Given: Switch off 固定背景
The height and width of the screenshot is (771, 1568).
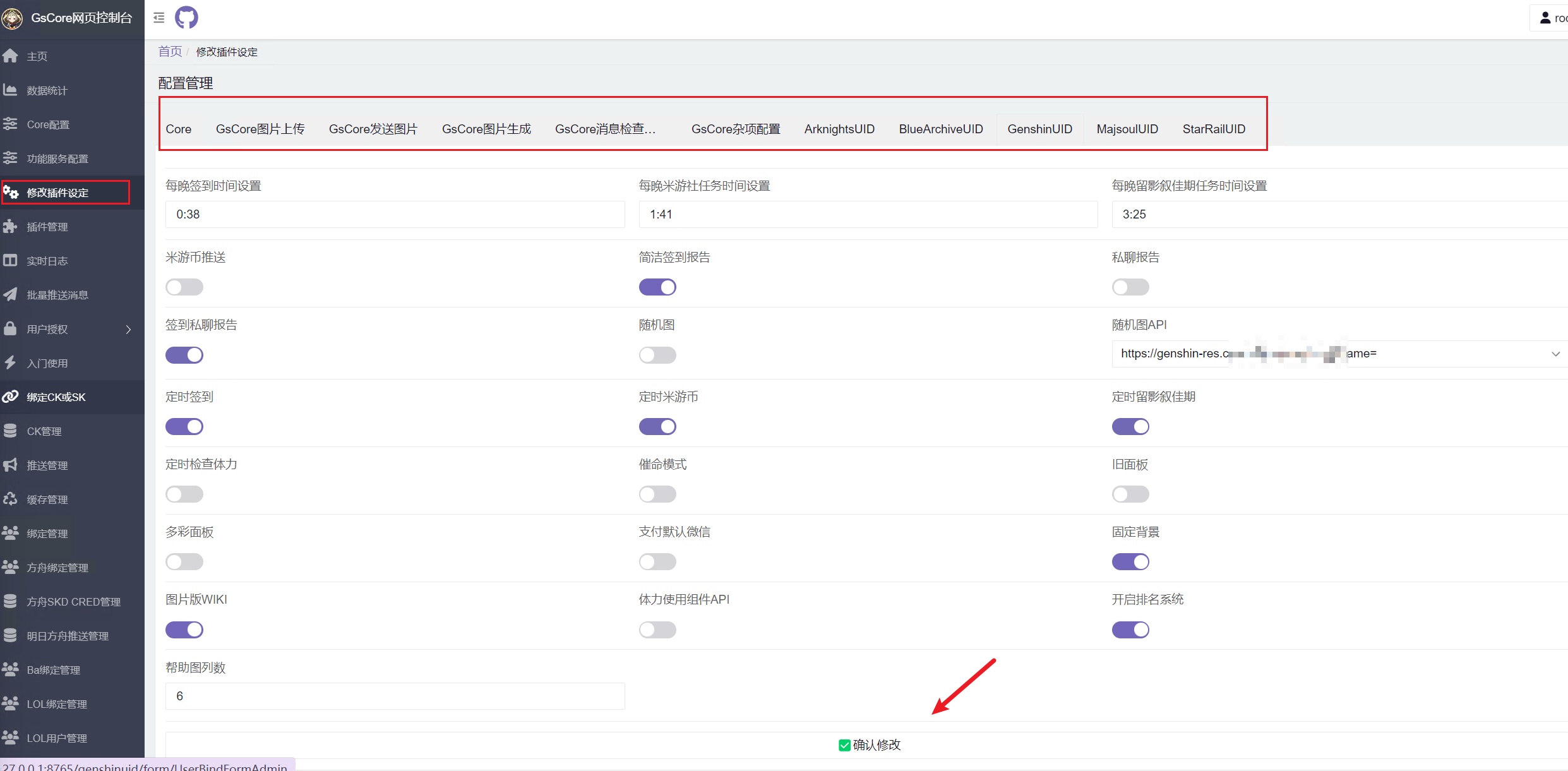Looking at the screenshot, I should (x=1130, y=562).
